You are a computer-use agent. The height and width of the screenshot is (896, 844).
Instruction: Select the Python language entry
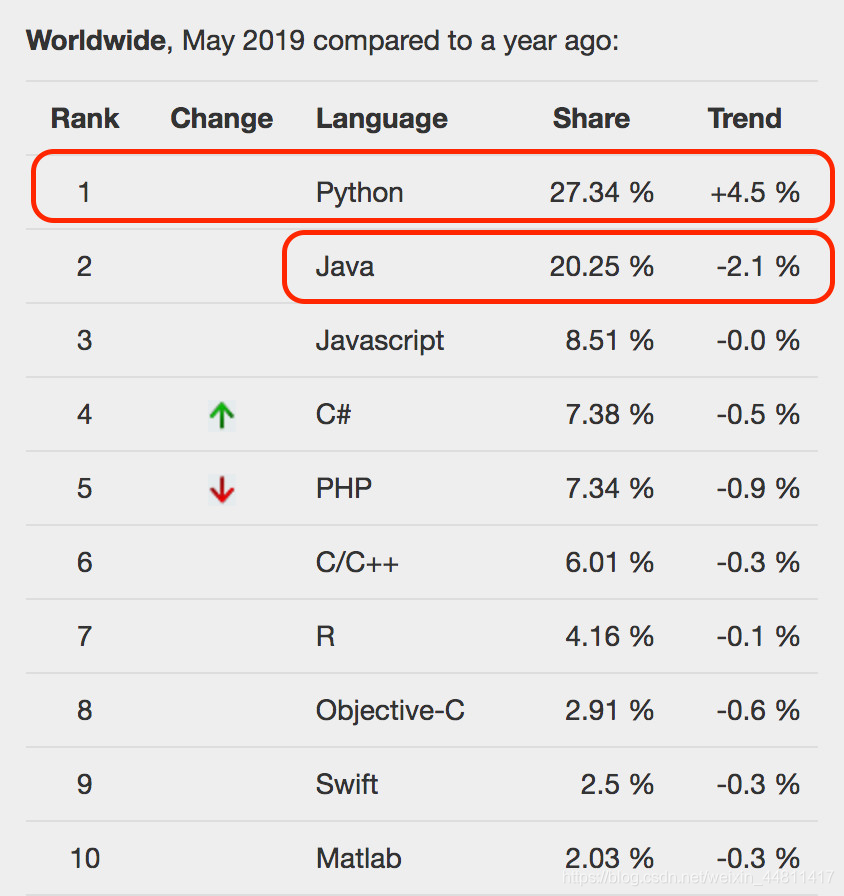pos(359,193)
